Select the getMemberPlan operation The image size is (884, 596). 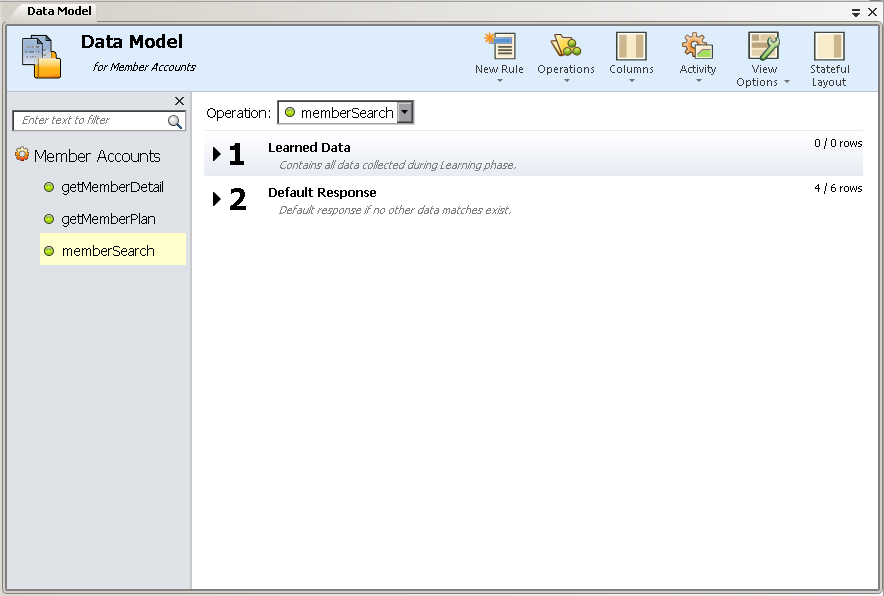point(108,219)
